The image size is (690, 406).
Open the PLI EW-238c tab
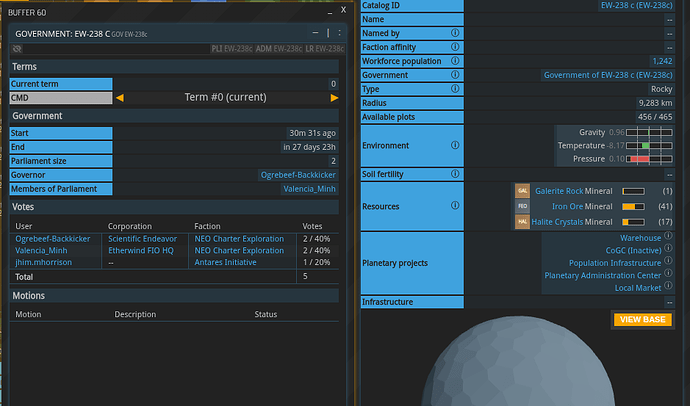232,49
